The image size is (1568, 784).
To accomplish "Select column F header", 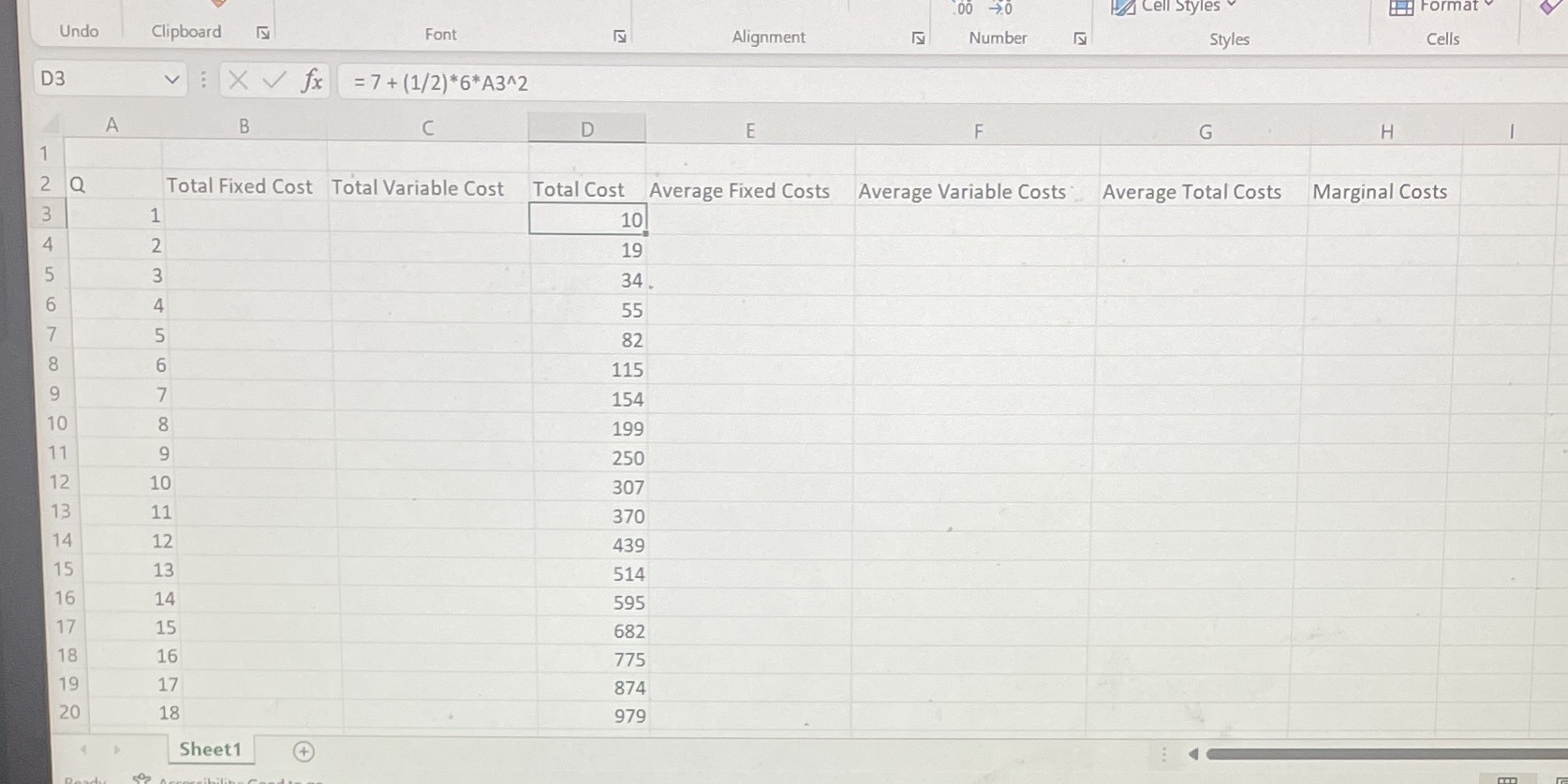I will [x=978, y=132].
